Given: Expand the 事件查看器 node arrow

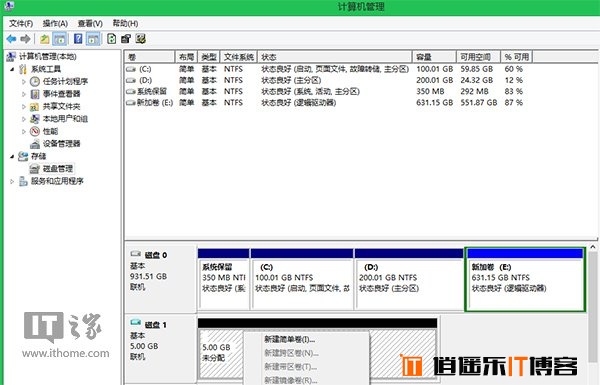Looking at the screenshot, I should pyautogui.click(x=24, y=94).
